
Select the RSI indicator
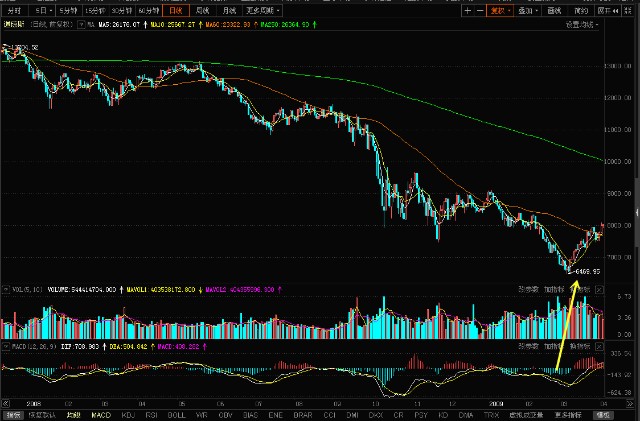(151, 415)
